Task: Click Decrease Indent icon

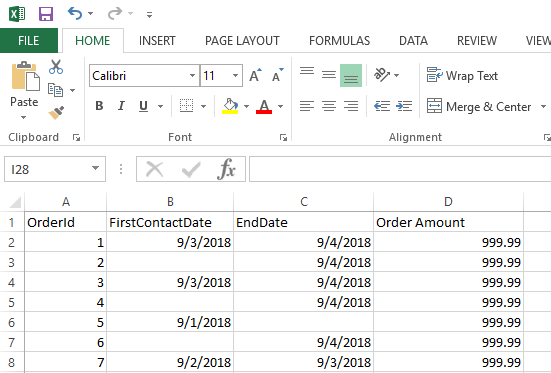Action: [382, 106]
